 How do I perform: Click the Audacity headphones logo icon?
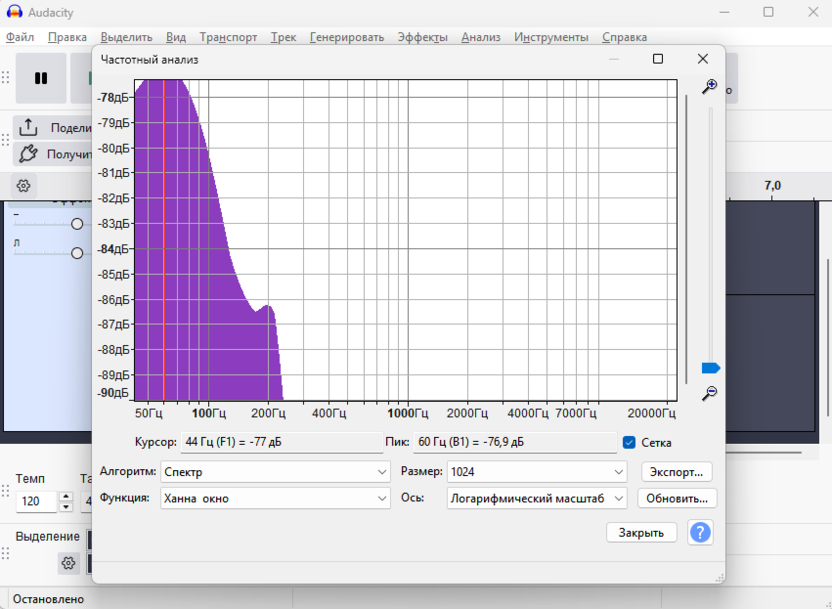(14, 12)
